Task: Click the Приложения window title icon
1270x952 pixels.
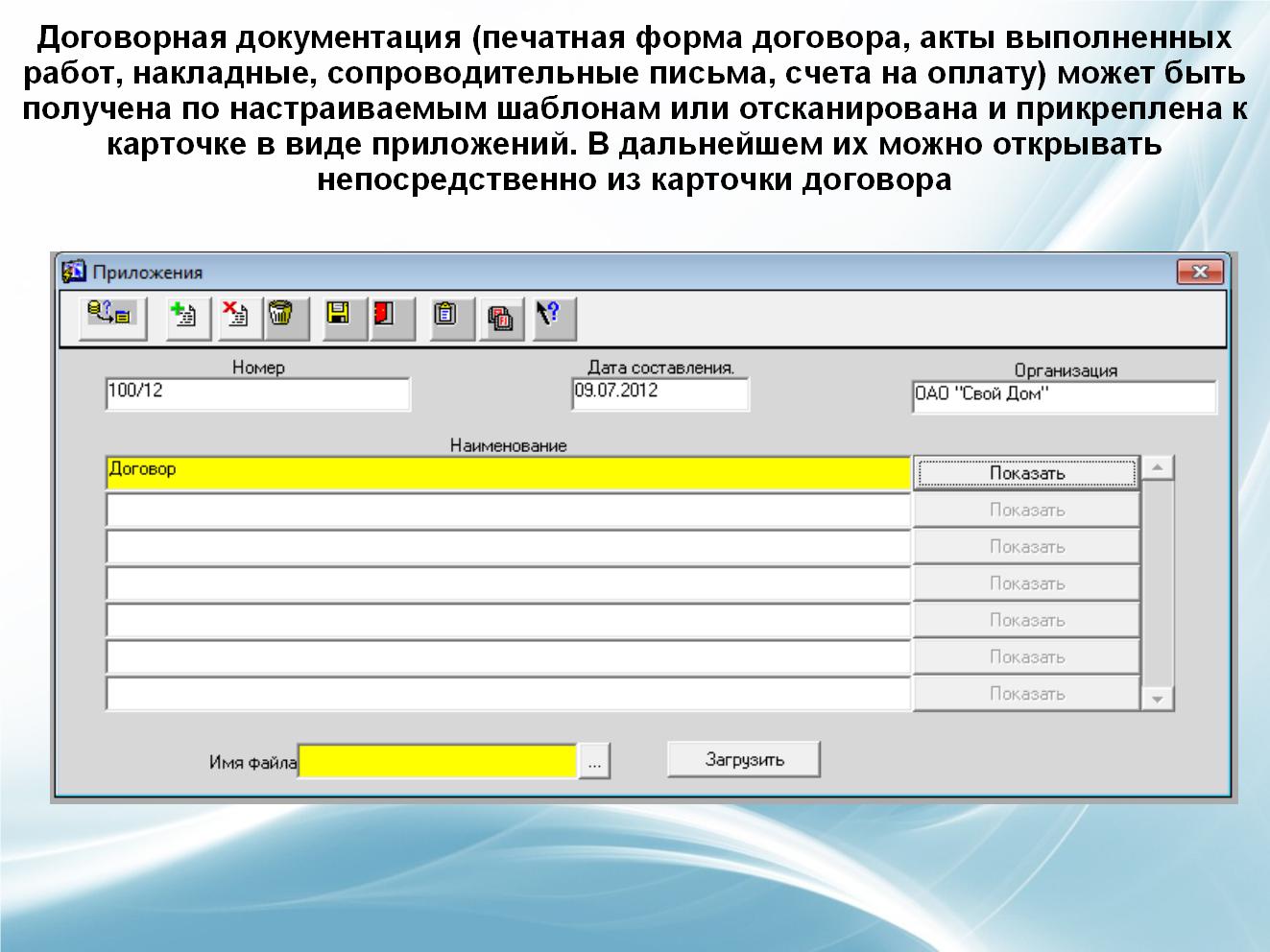Action: coord(75,272)
